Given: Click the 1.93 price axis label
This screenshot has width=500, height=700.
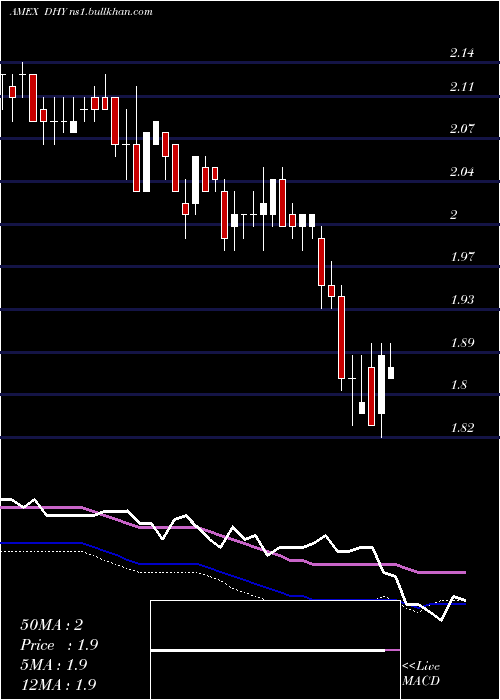Looking at the screenshot, I should coord(461,300).
